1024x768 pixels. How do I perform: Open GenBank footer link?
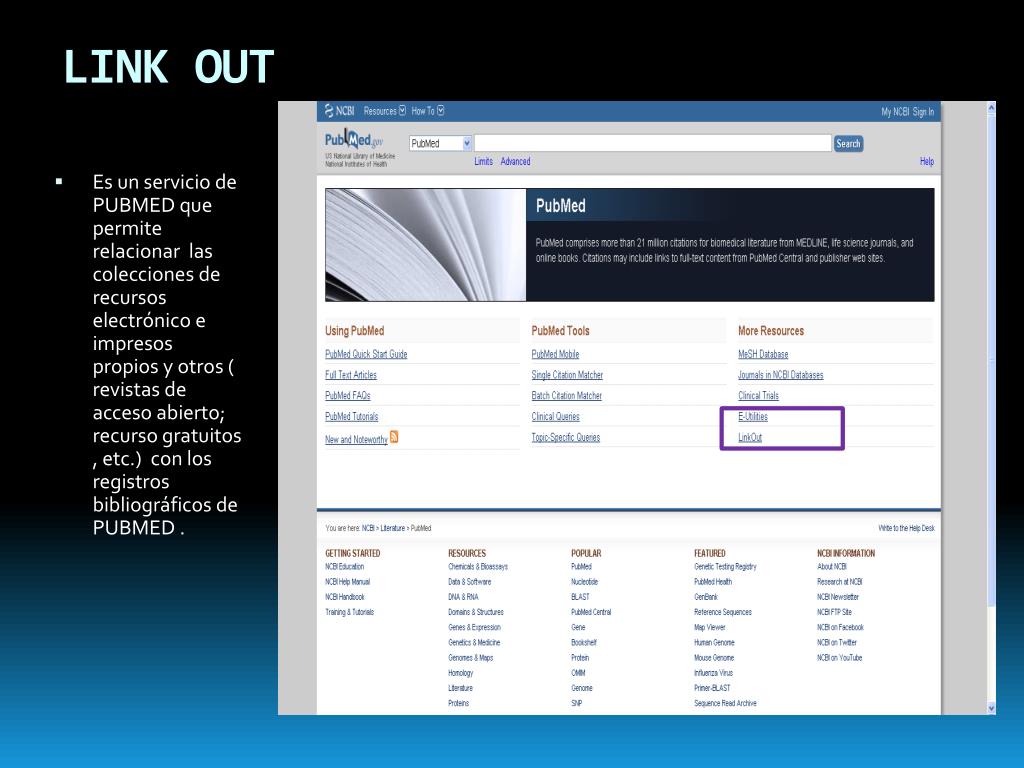706,597
